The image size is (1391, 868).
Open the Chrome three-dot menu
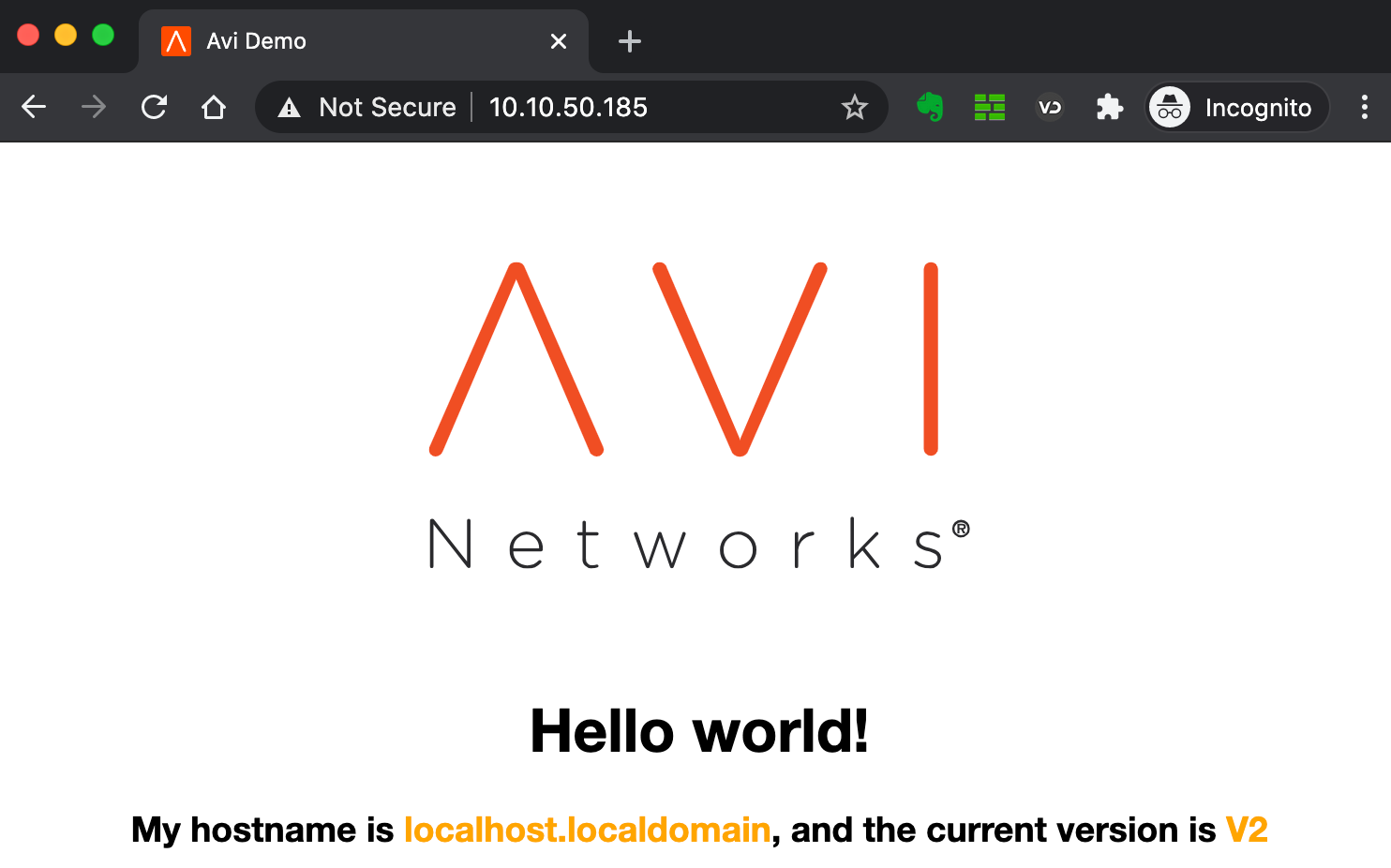[1364, 107]
